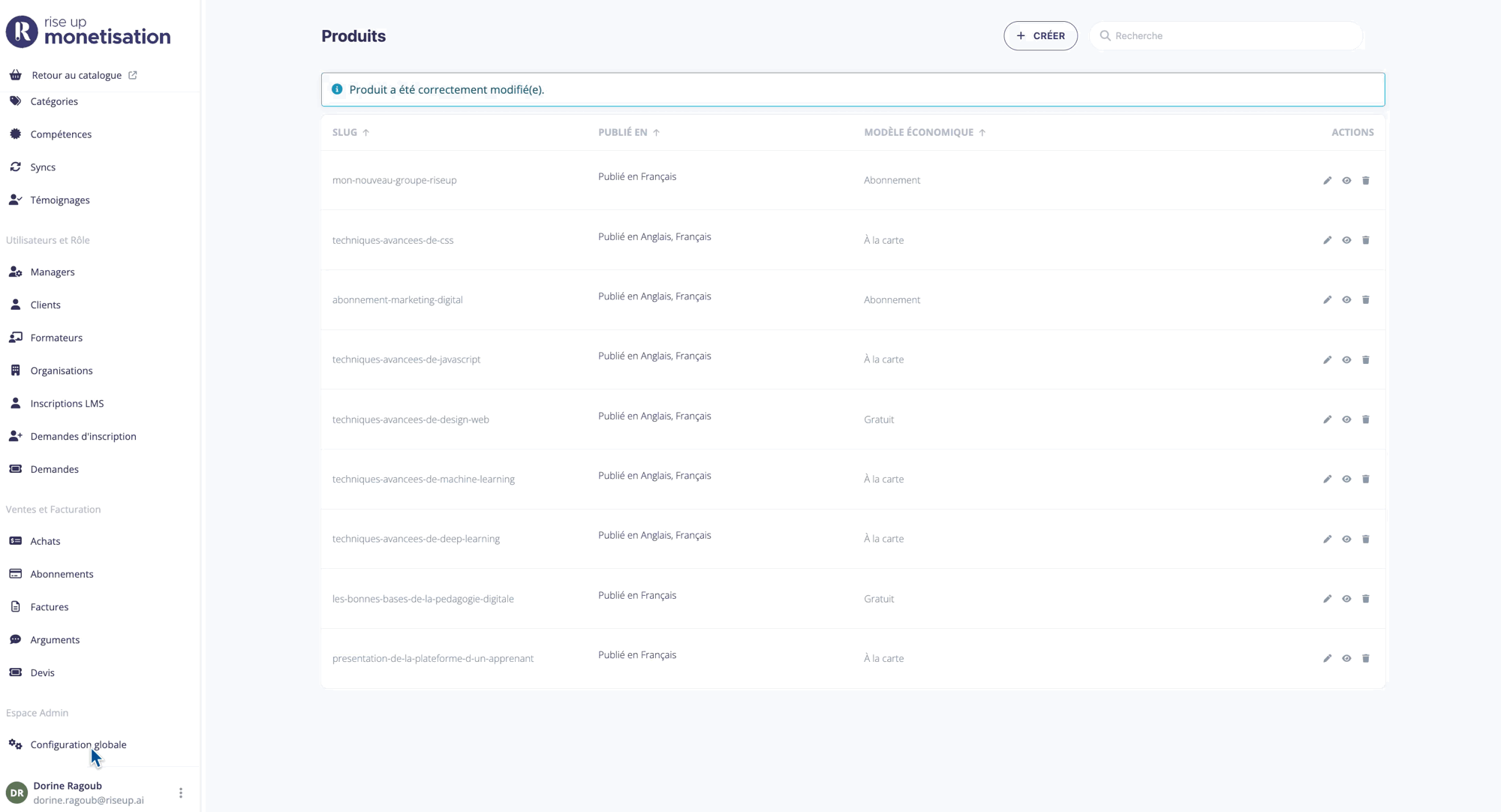This screenshot has height=812, width=1501.
Task: Open the user menu next to Dorine Ragoub
Action: coord(181,792)
